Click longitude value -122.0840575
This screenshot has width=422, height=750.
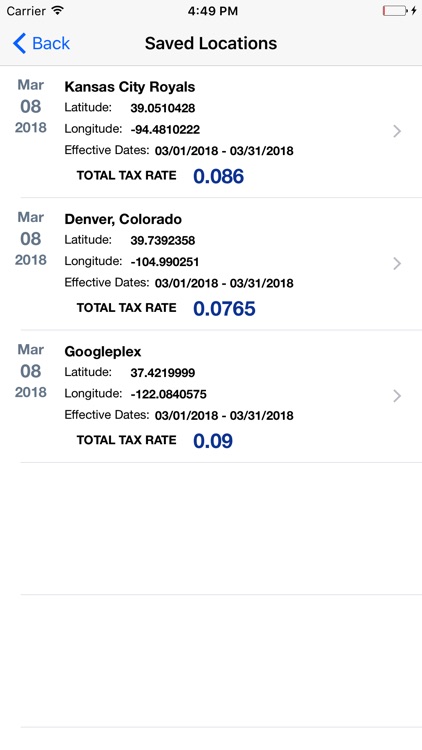tap(168, 395)
